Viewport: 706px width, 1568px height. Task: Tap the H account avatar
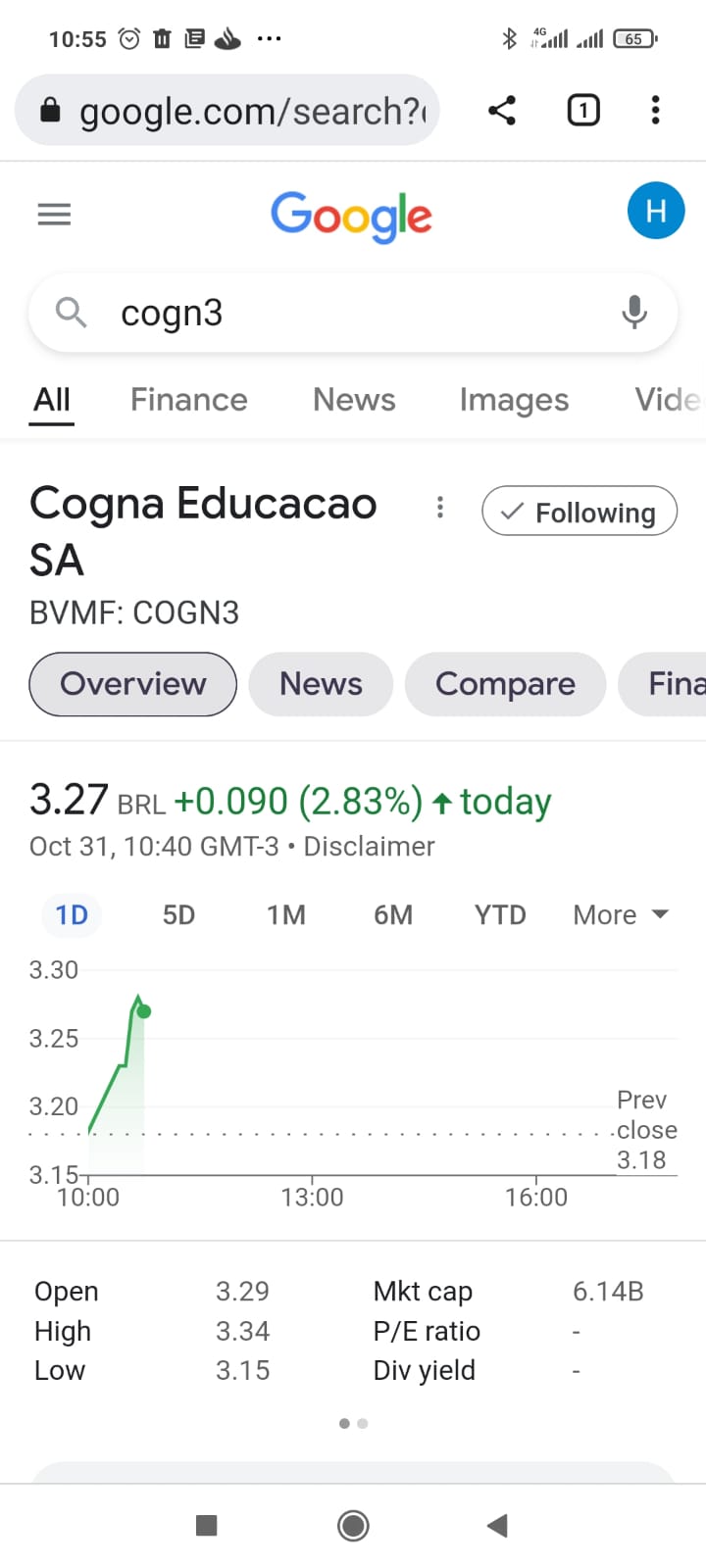tap(655, 211)
